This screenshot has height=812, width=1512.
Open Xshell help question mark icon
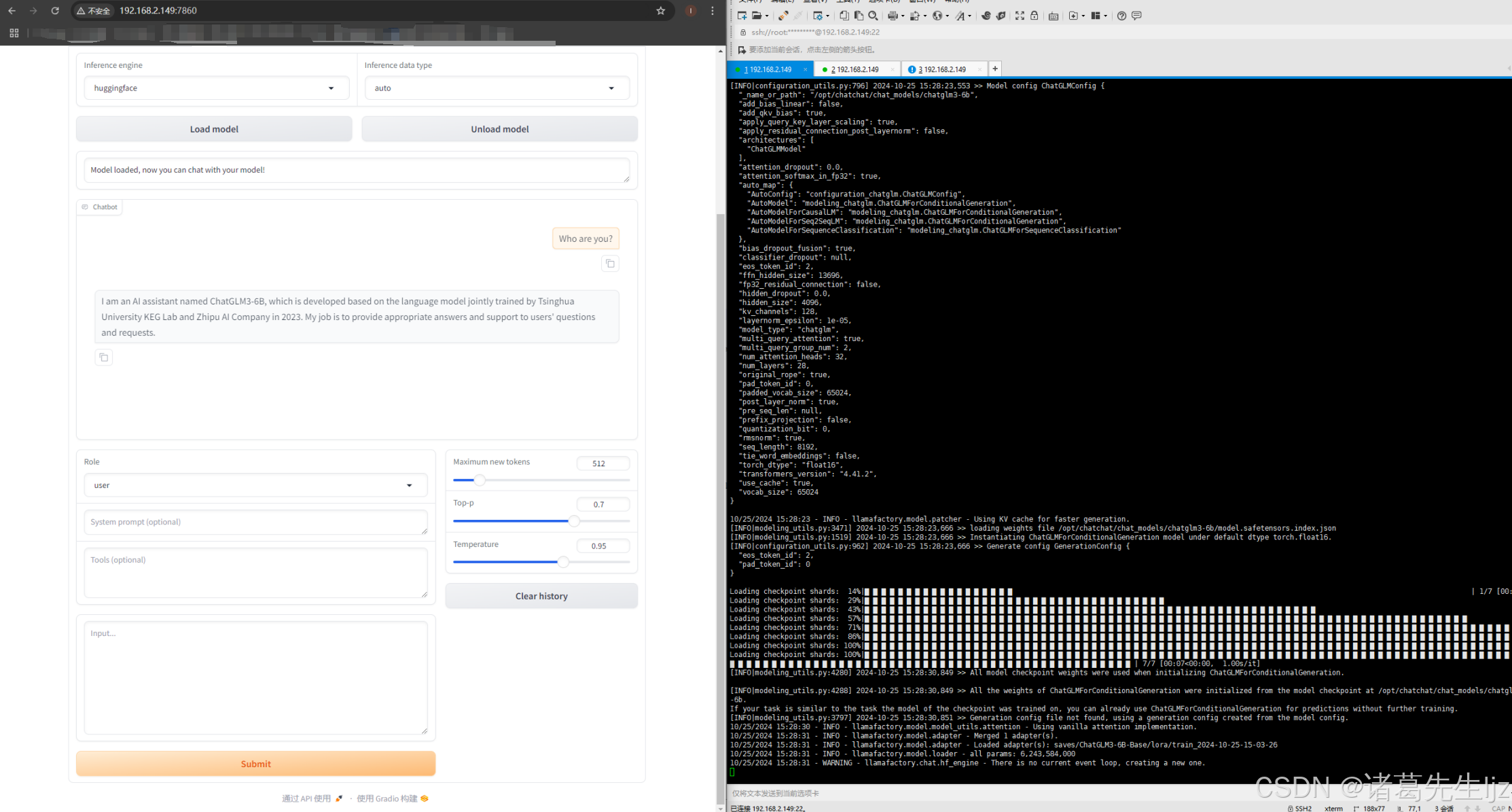coord(1121,16)
